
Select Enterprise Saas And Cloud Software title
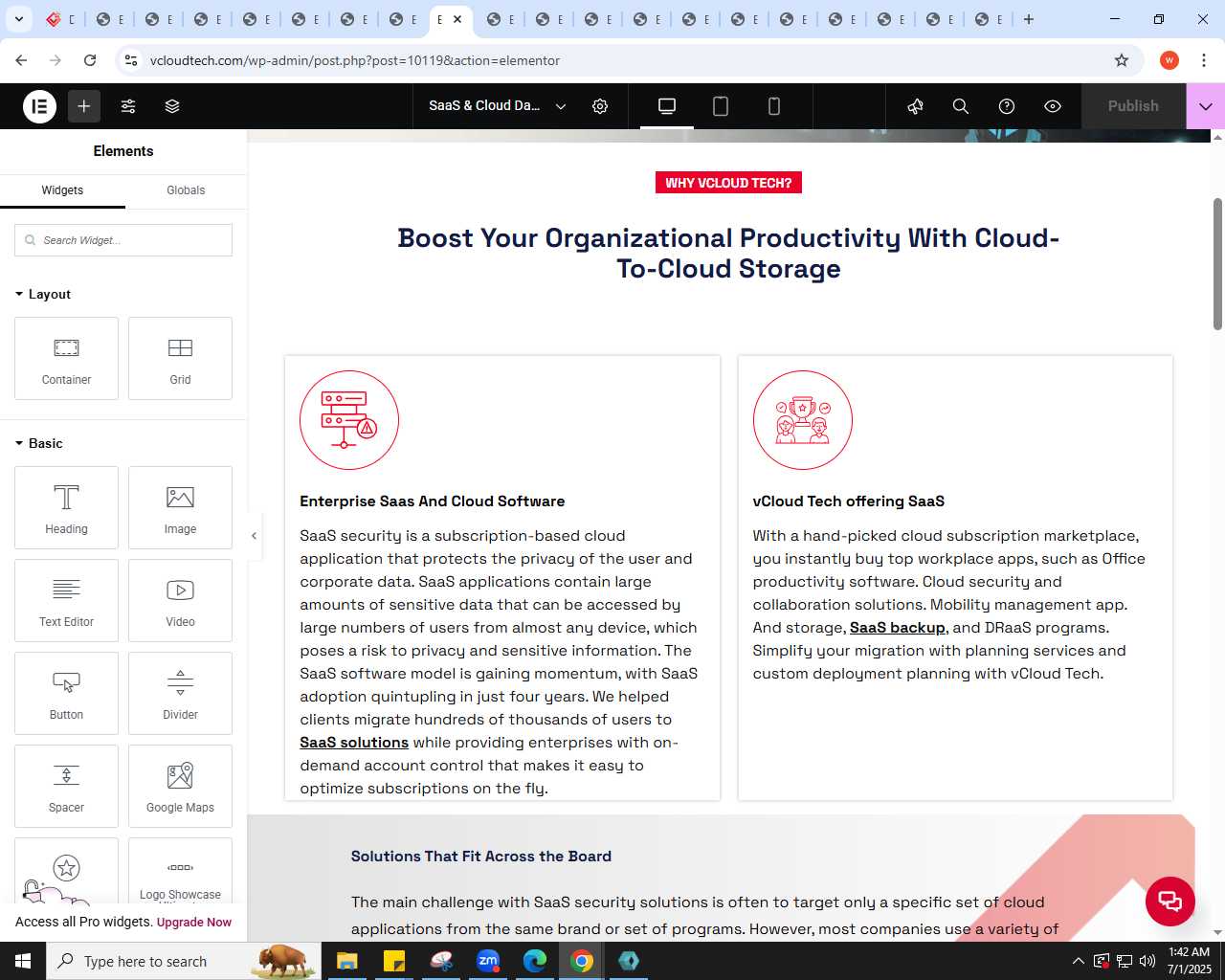click(x=433, y=501)
